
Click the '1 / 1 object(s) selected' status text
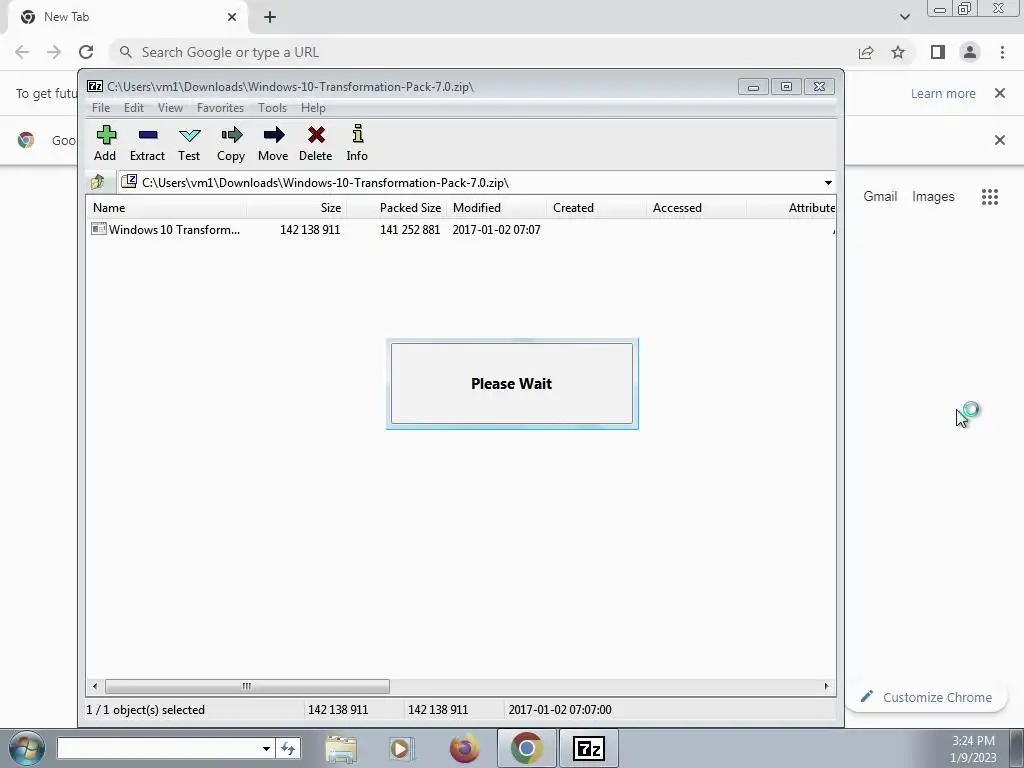coord(146,710)
